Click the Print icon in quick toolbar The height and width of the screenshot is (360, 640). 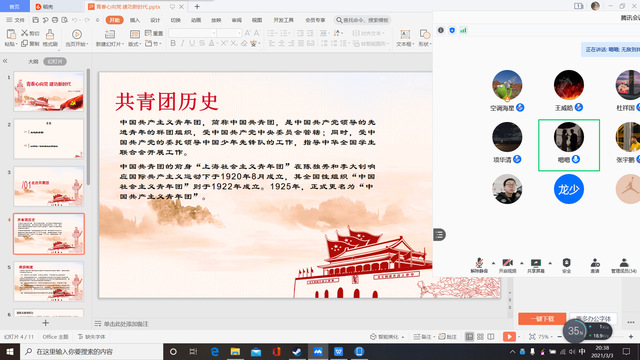tap(55, 20)
